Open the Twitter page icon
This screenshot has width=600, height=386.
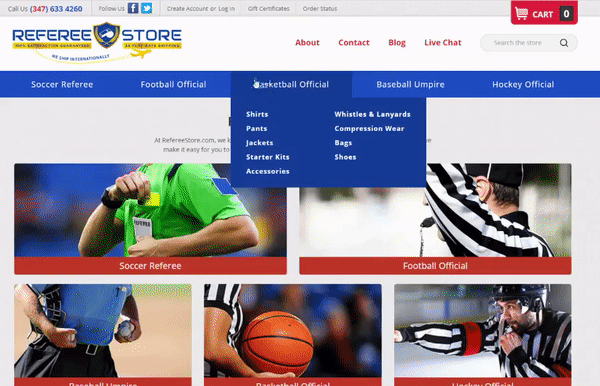146,8
